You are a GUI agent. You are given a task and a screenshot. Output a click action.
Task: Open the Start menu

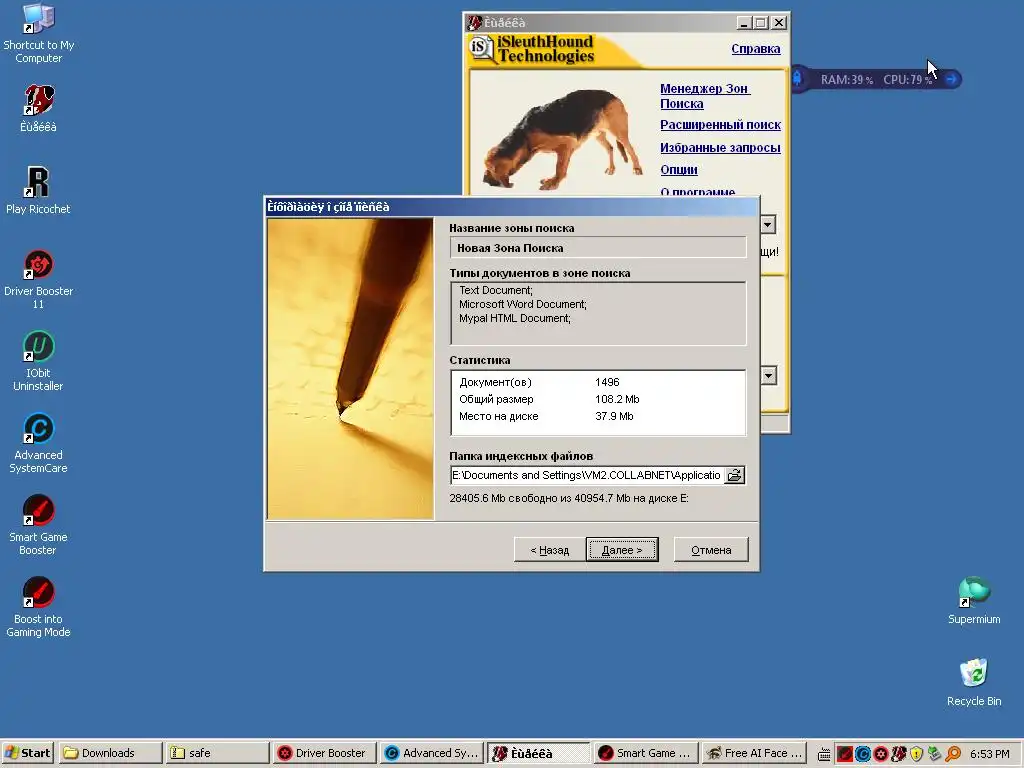tap(27, 753)
